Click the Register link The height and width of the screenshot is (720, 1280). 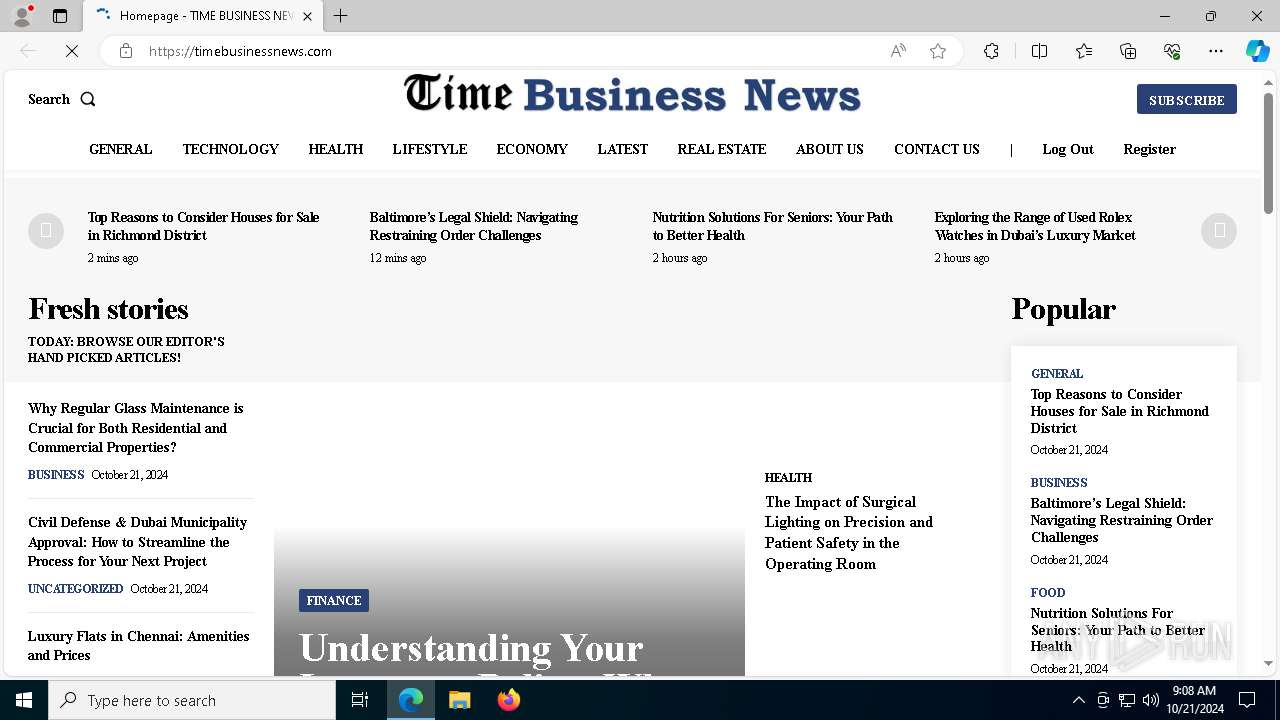1149,149
